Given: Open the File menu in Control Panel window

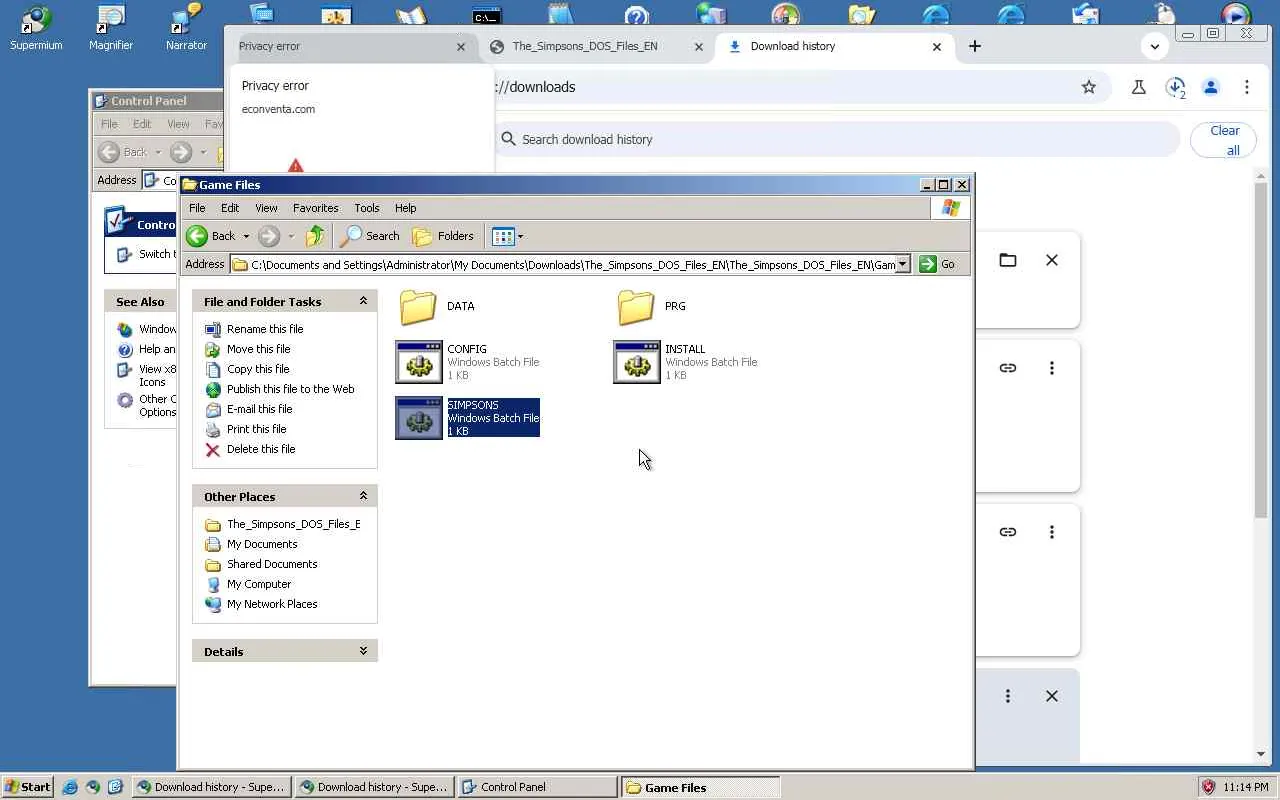Looking at the screenshot, I should coord(109,124).
